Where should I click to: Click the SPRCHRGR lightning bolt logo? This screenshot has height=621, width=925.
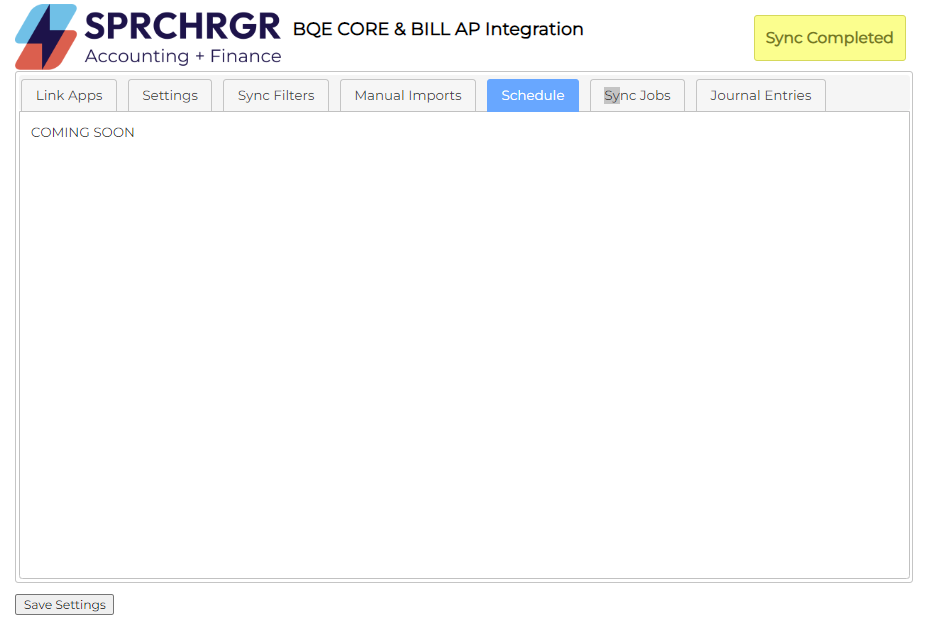point(46,36)
